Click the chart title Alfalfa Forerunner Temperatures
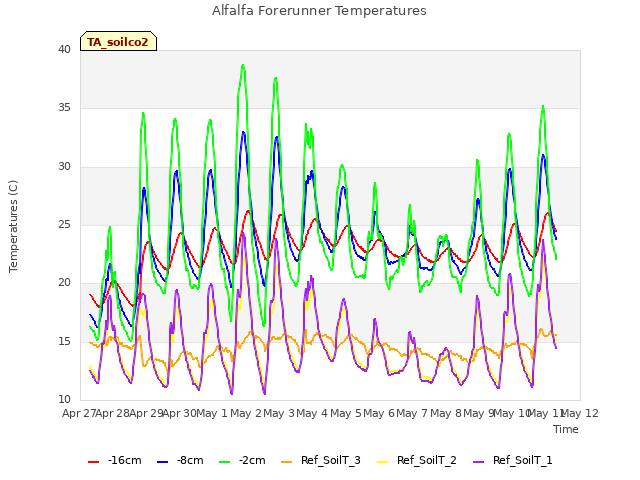The image size is (640, 480). [x=319, y=11]
